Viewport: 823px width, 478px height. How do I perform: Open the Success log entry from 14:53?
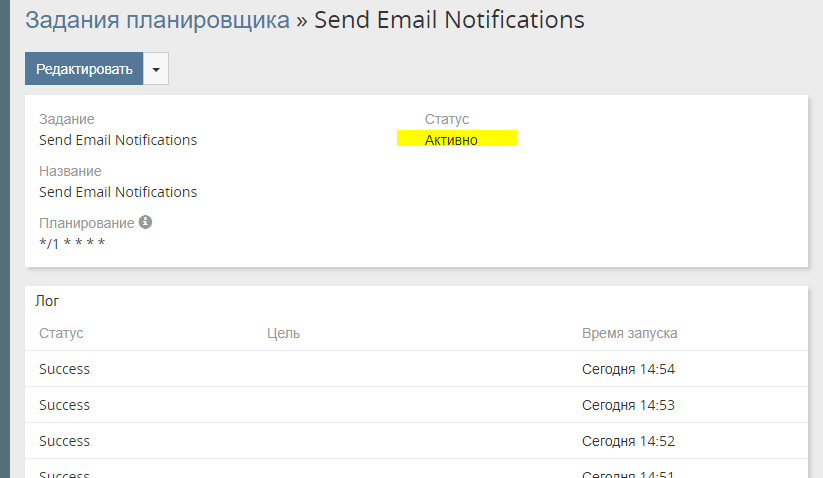click(64, 405)
